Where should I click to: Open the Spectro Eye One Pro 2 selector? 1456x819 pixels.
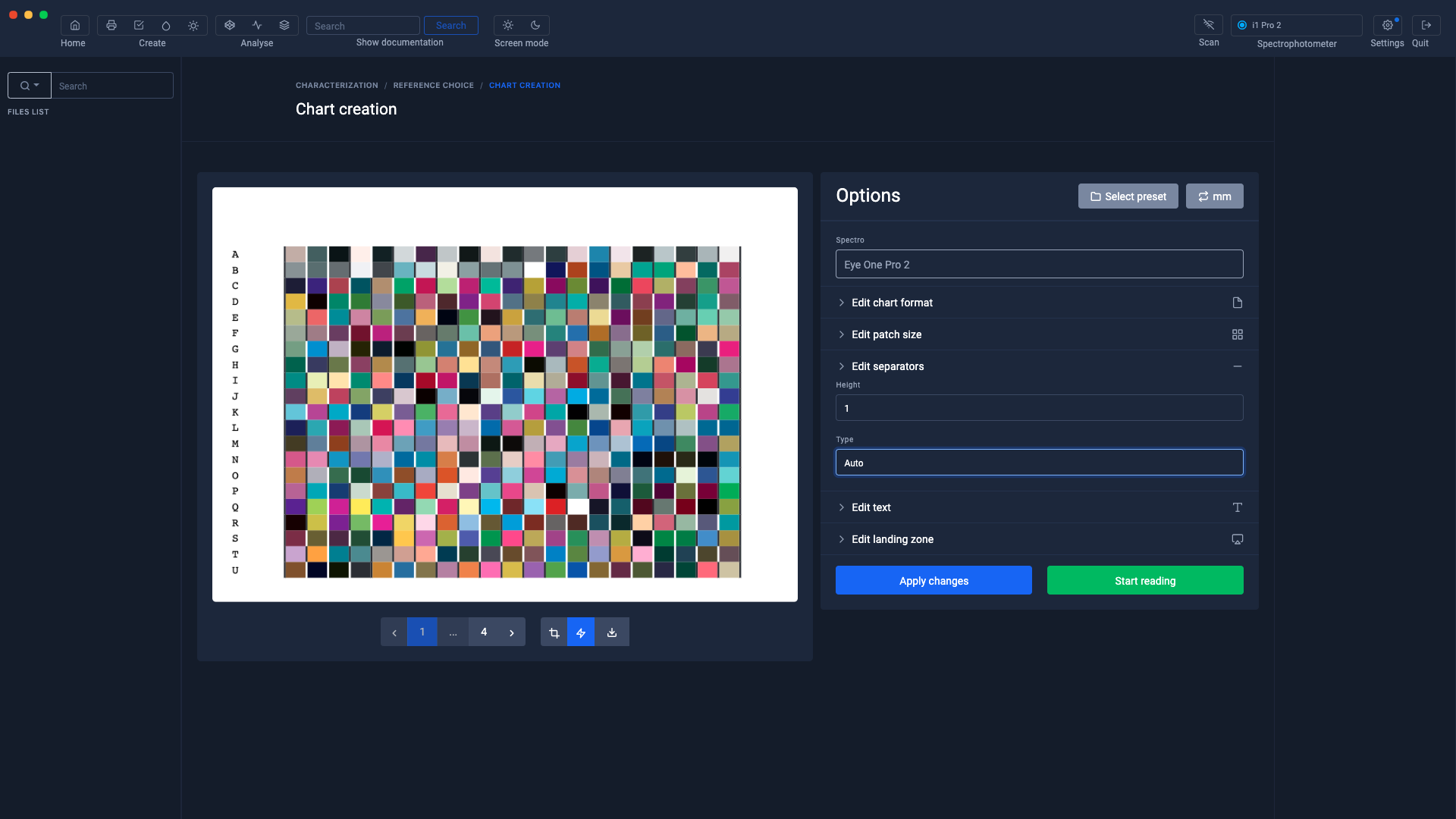1040,264
